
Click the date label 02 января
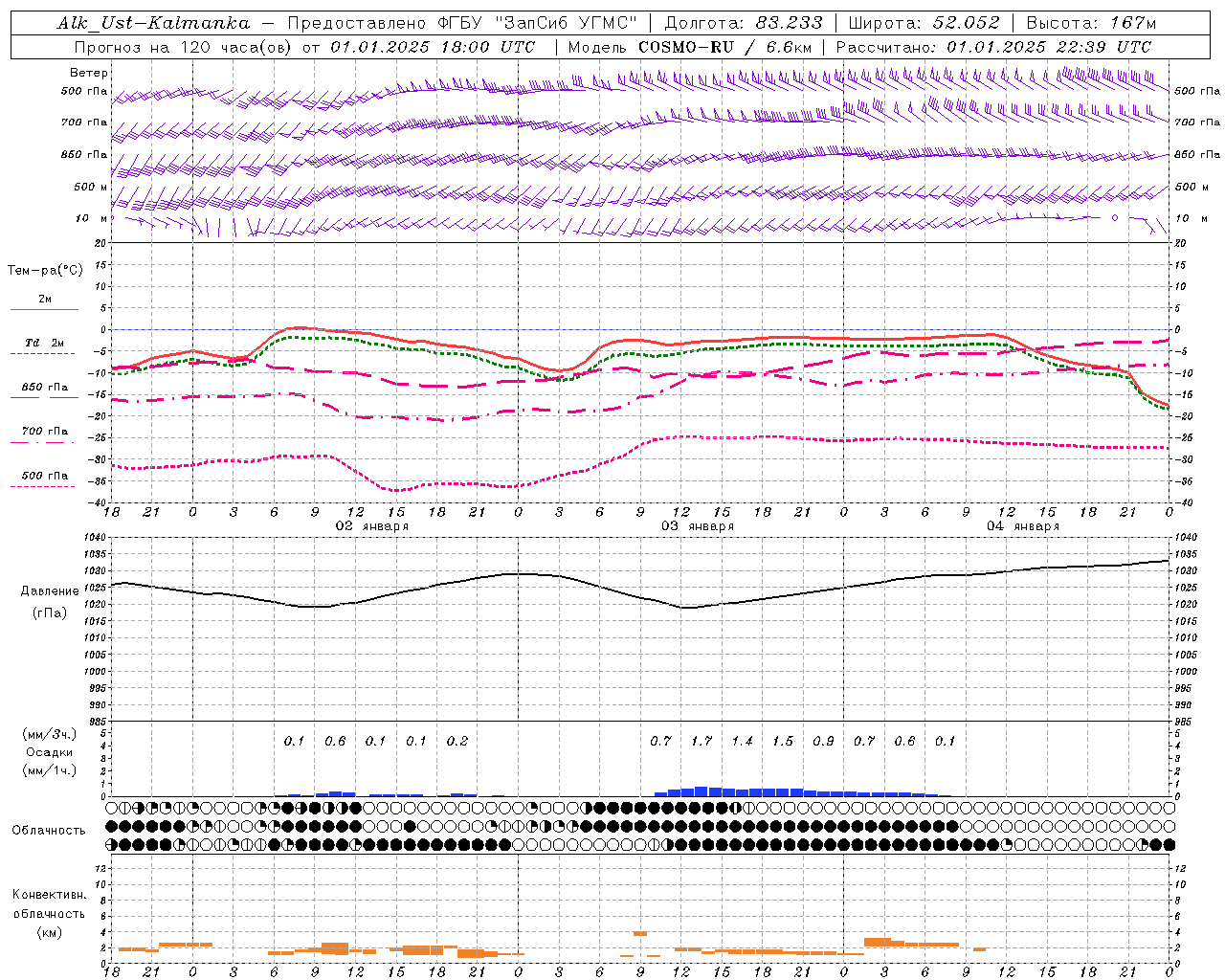pos(371,526)
